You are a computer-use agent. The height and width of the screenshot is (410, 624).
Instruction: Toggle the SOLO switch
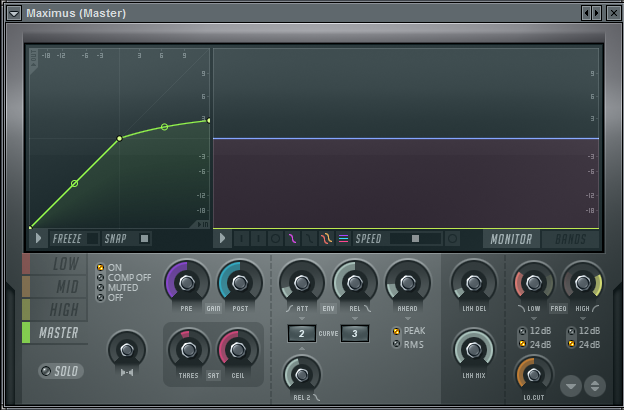60,371
